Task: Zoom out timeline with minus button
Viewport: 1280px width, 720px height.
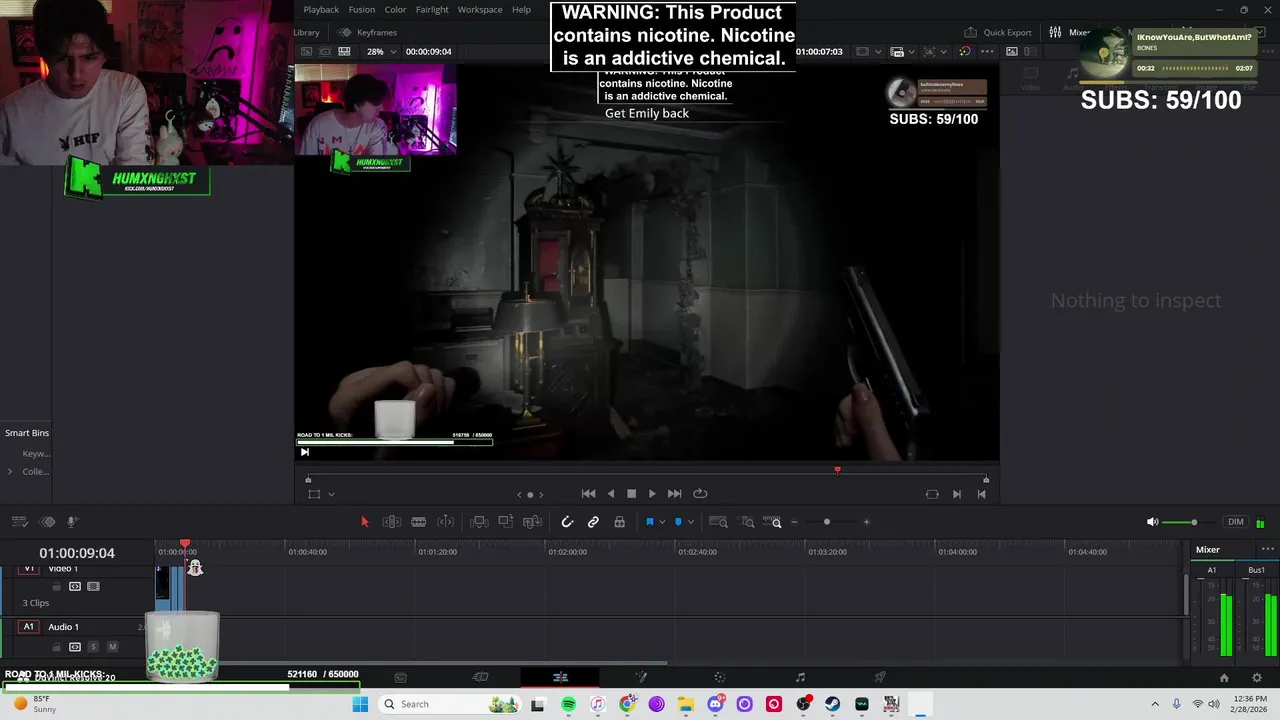Action: click(x=794, y=522)
